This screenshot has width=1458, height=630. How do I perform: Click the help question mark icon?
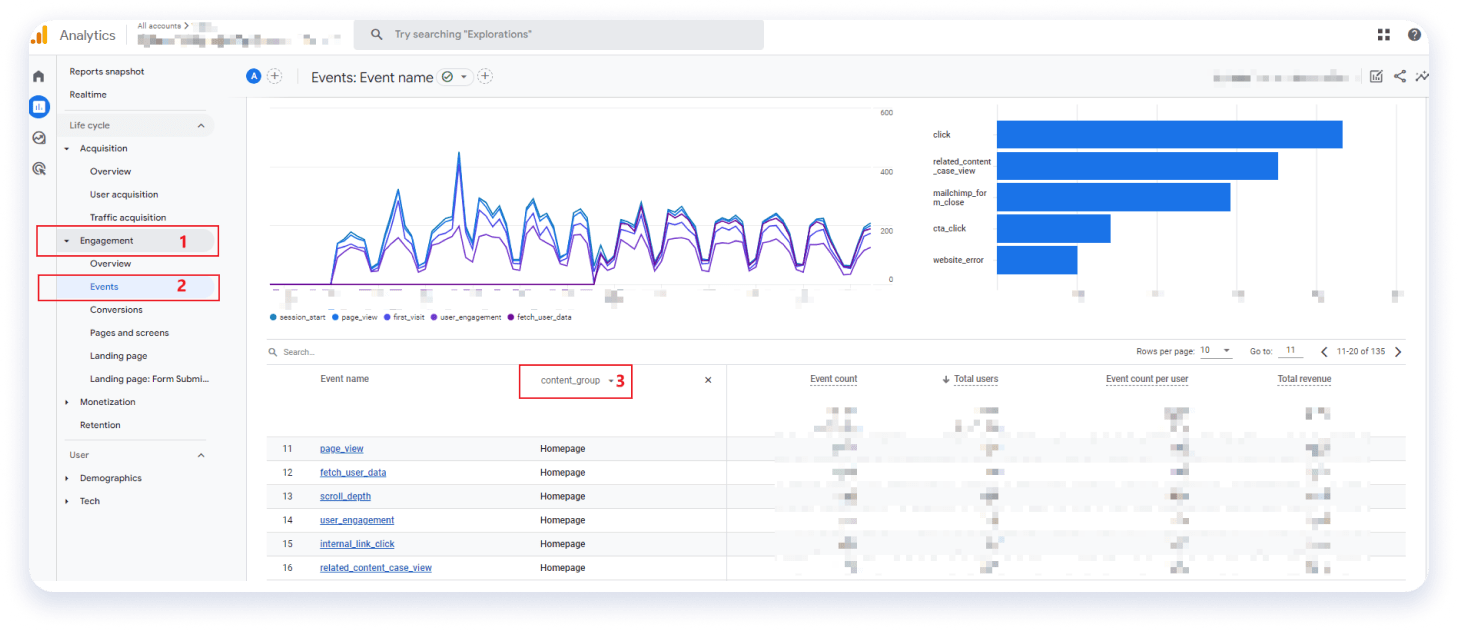1414,35
